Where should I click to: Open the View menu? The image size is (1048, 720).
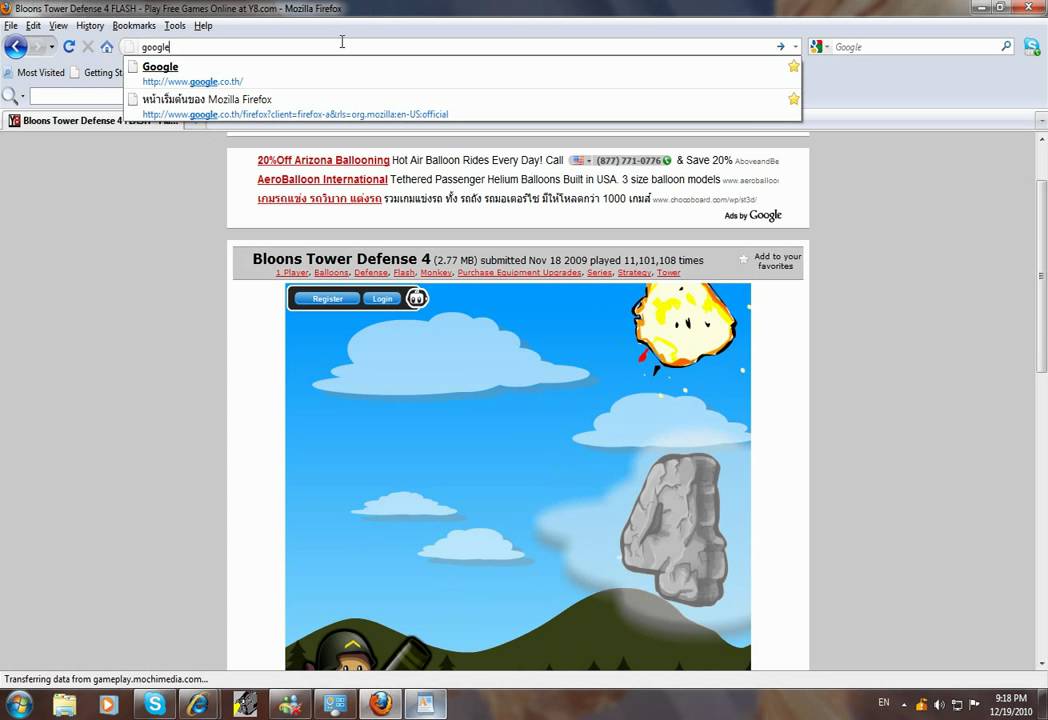point(58,25)
